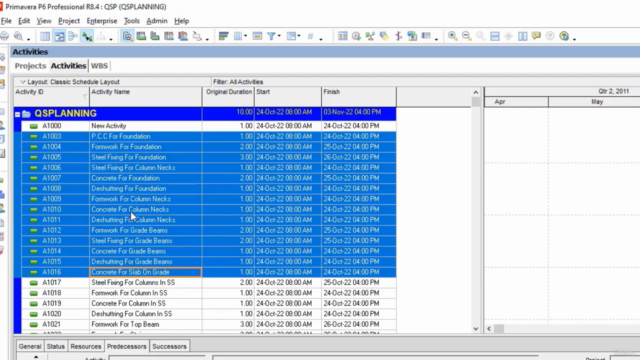The height and width of the screenshot is (360, 640).
Task: Open the Project menu
Action: point(69,21)
